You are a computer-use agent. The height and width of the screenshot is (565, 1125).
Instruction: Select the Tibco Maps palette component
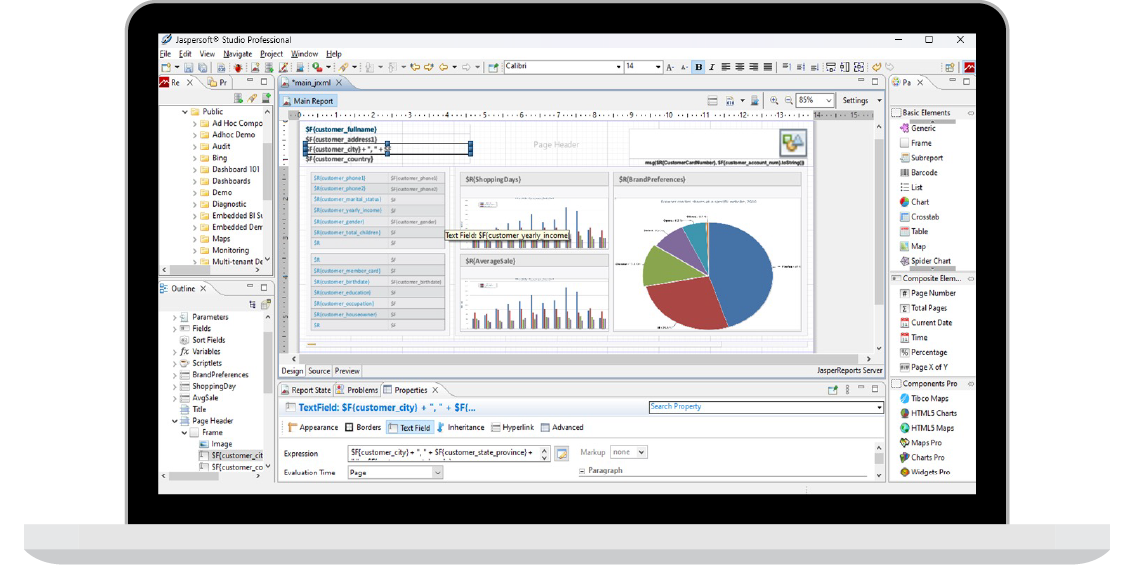click(x=924, y=398)
